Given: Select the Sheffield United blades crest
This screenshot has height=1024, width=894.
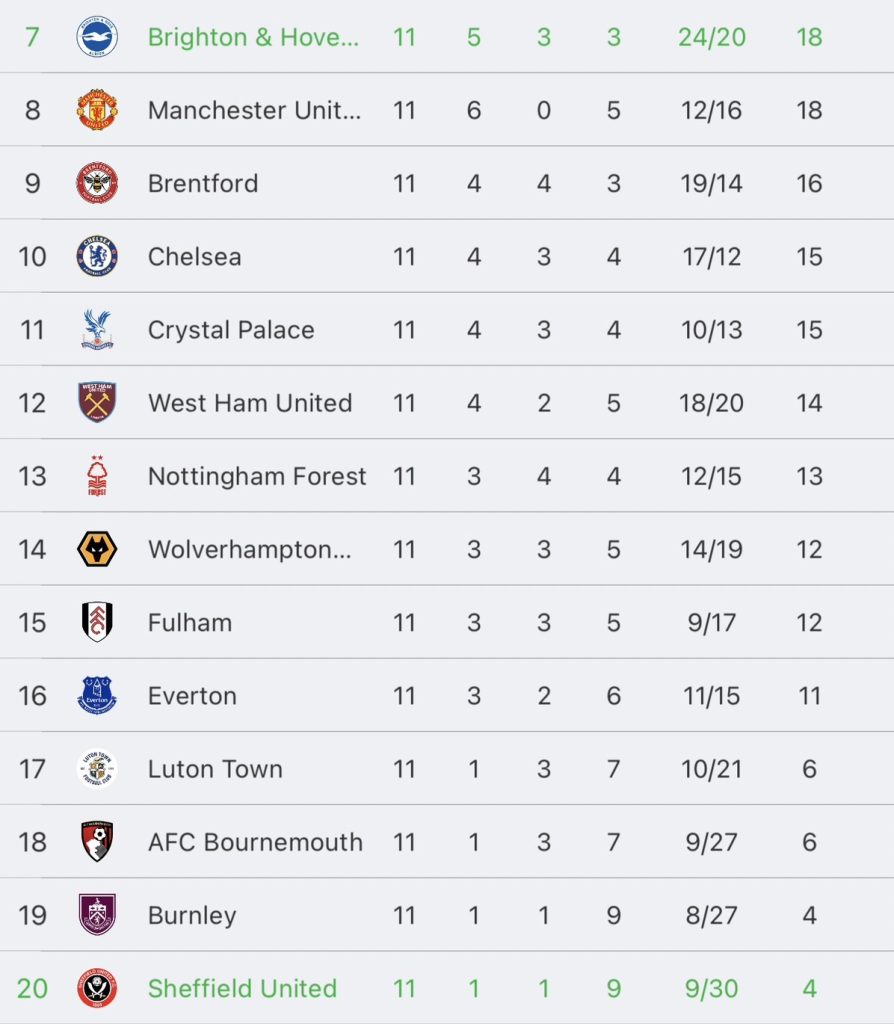Looking at the screenshot, I should pyautogui.click(x=97, y=987).
